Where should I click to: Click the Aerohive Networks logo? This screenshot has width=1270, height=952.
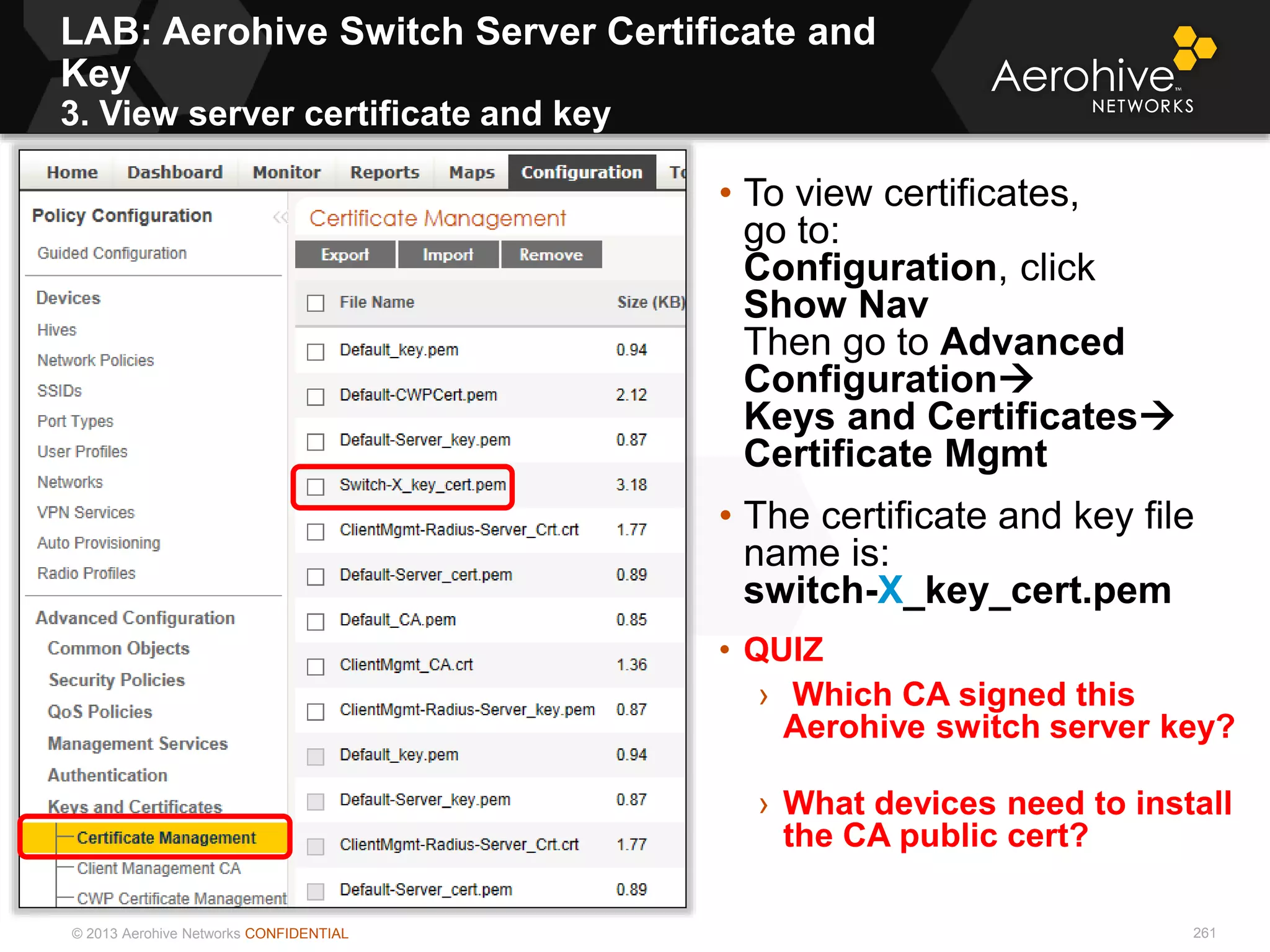(1104, 71)
